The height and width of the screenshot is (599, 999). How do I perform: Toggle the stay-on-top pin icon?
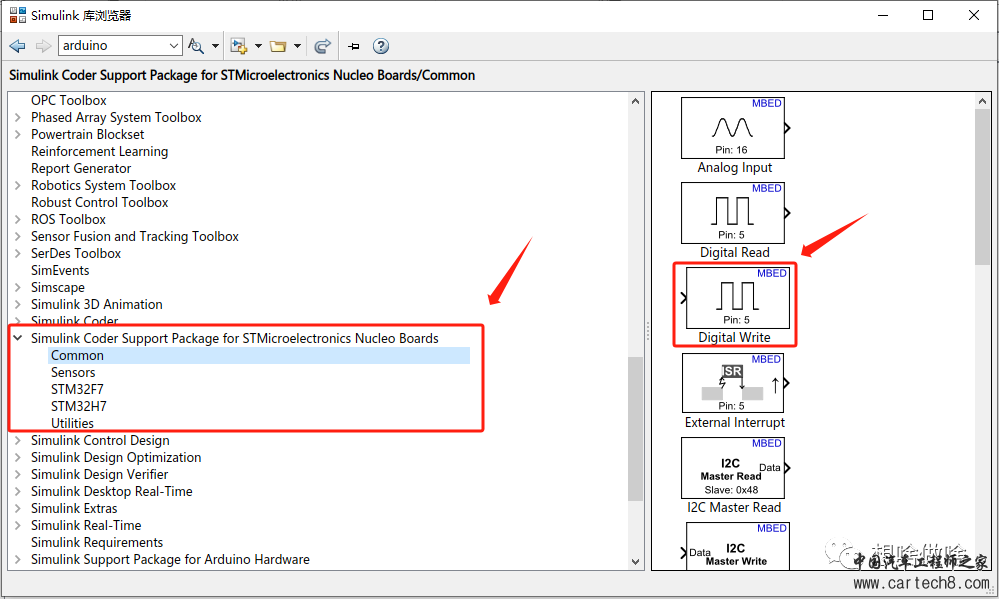[x=354, y=46]
